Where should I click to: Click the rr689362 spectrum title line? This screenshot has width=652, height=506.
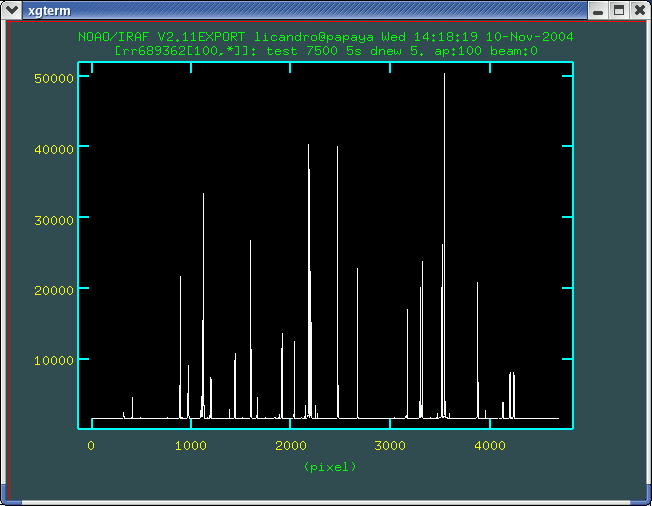pyautogui.click(x=325, y=50)
